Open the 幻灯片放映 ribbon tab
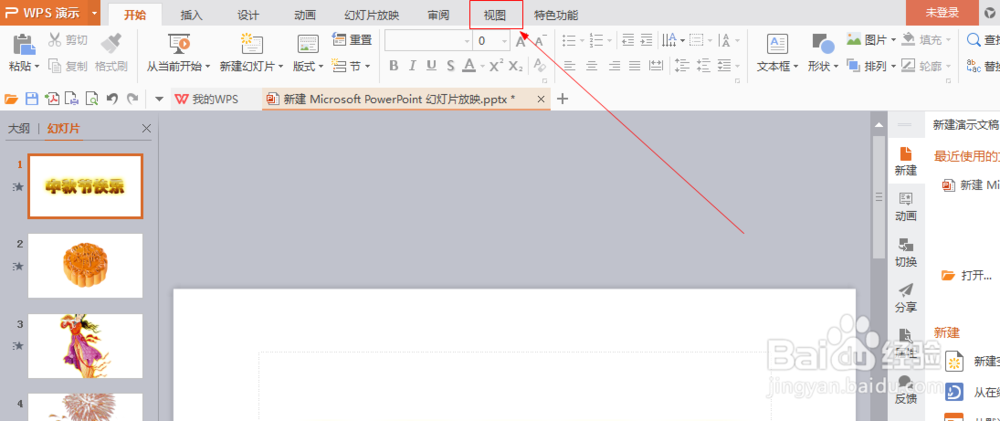The width and height of the screenshot is (1000, 421). pyautogui.click(x=372, y=15)
